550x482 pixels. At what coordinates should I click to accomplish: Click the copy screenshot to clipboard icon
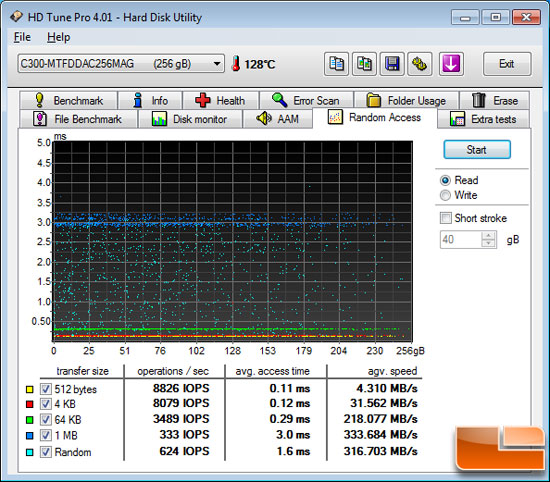(x=364, y=64)
